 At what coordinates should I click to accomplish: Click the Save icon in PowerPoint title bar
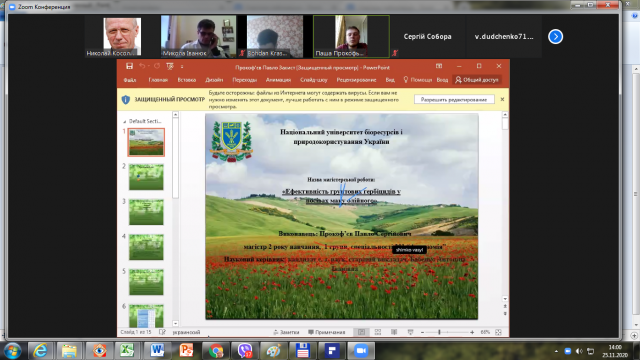pyautogui.click(x=129, y=66)
